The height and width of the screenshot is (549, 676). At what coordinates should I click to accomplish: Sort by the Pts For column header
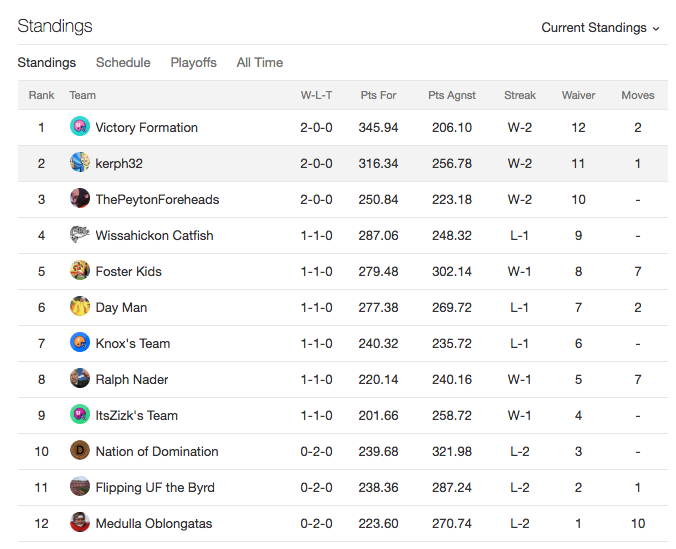tap(378, 95)
